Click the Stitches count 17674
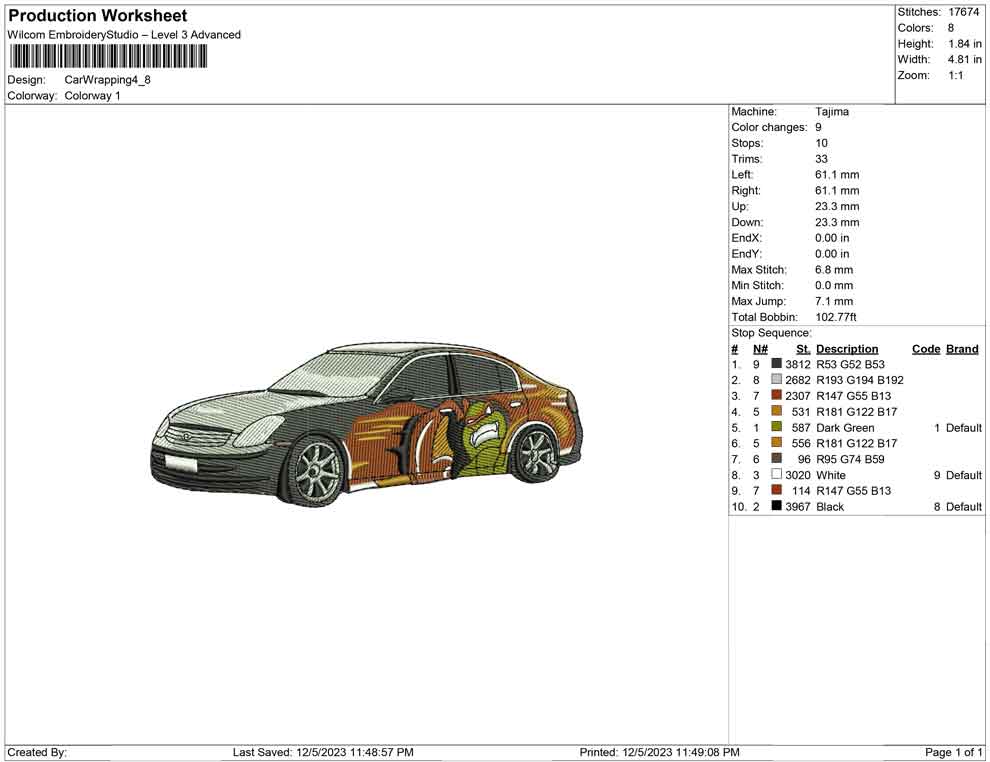This screenshot has height=762, width=990. (963, 12)
